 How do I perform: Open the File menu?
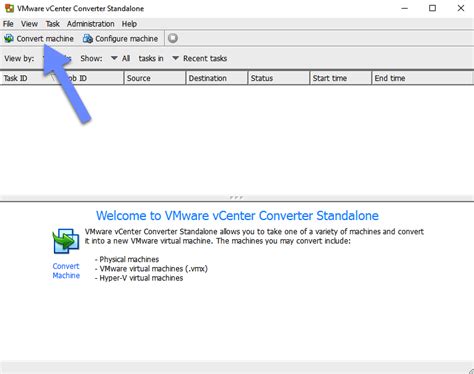point(8,24)
